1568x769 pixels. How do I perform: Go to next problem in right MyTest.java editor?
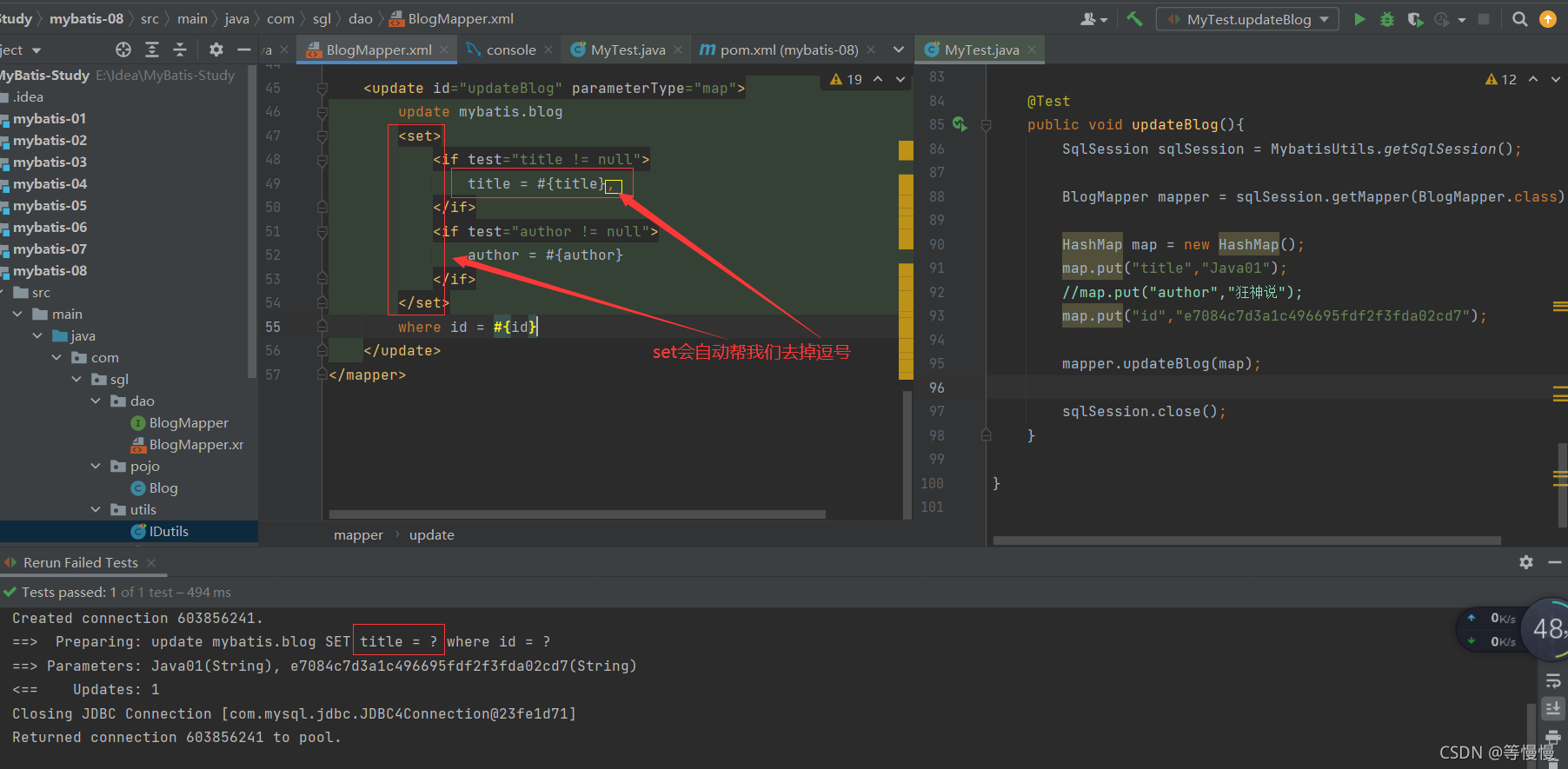coord(1556,79)
